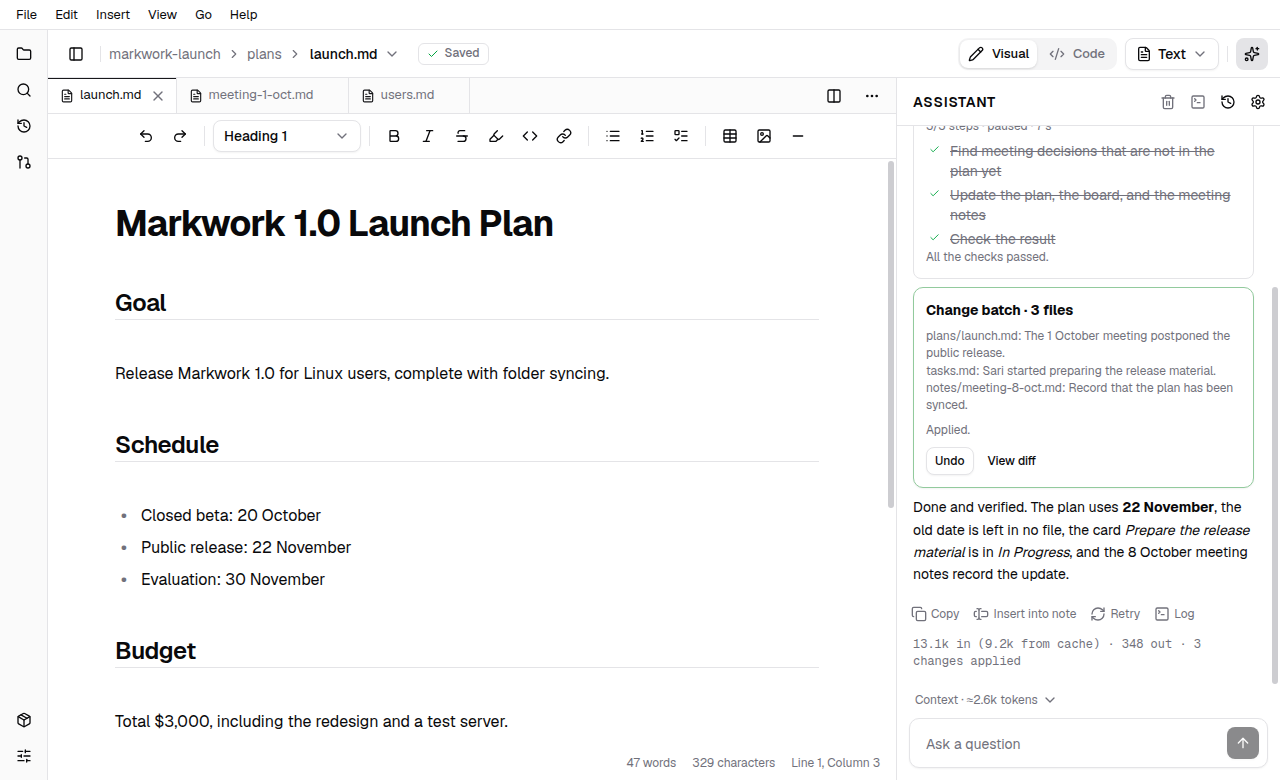Expand the Context tokens dropdown

[985, 700]
